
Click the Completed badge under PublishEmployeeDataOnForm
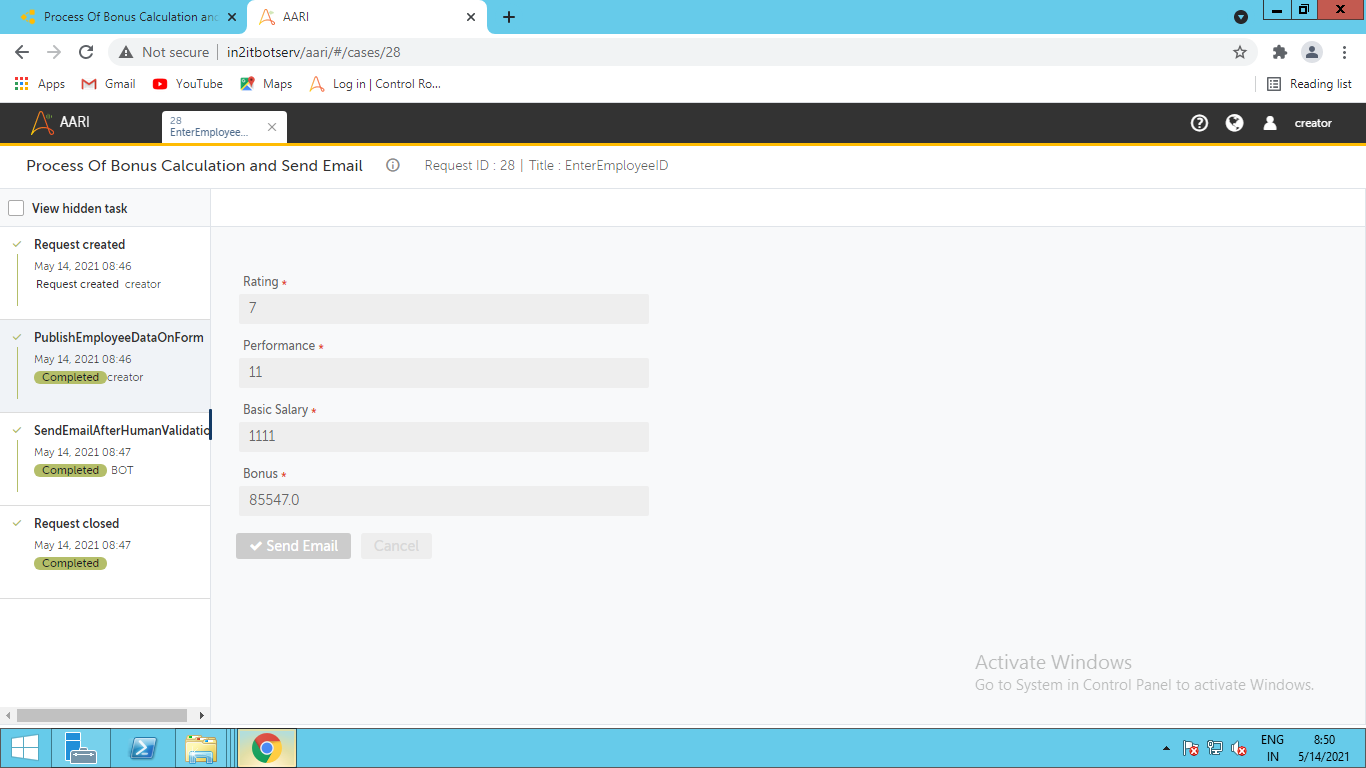coord(70,377)
